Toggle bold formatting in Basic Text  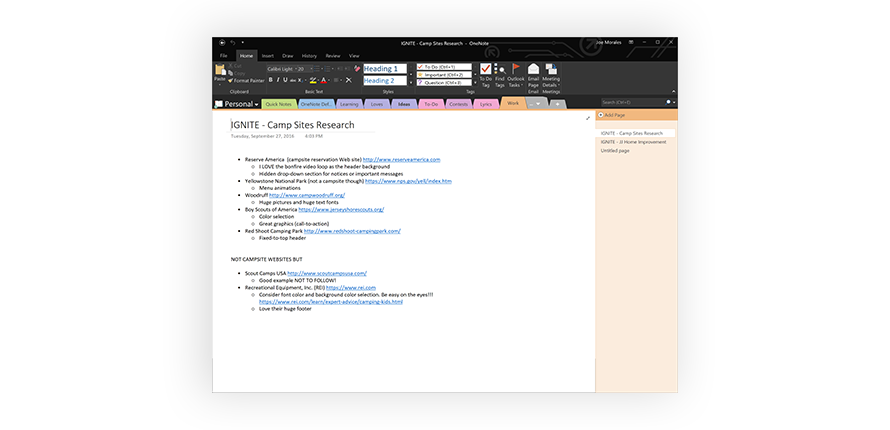[x=271, y=80]
